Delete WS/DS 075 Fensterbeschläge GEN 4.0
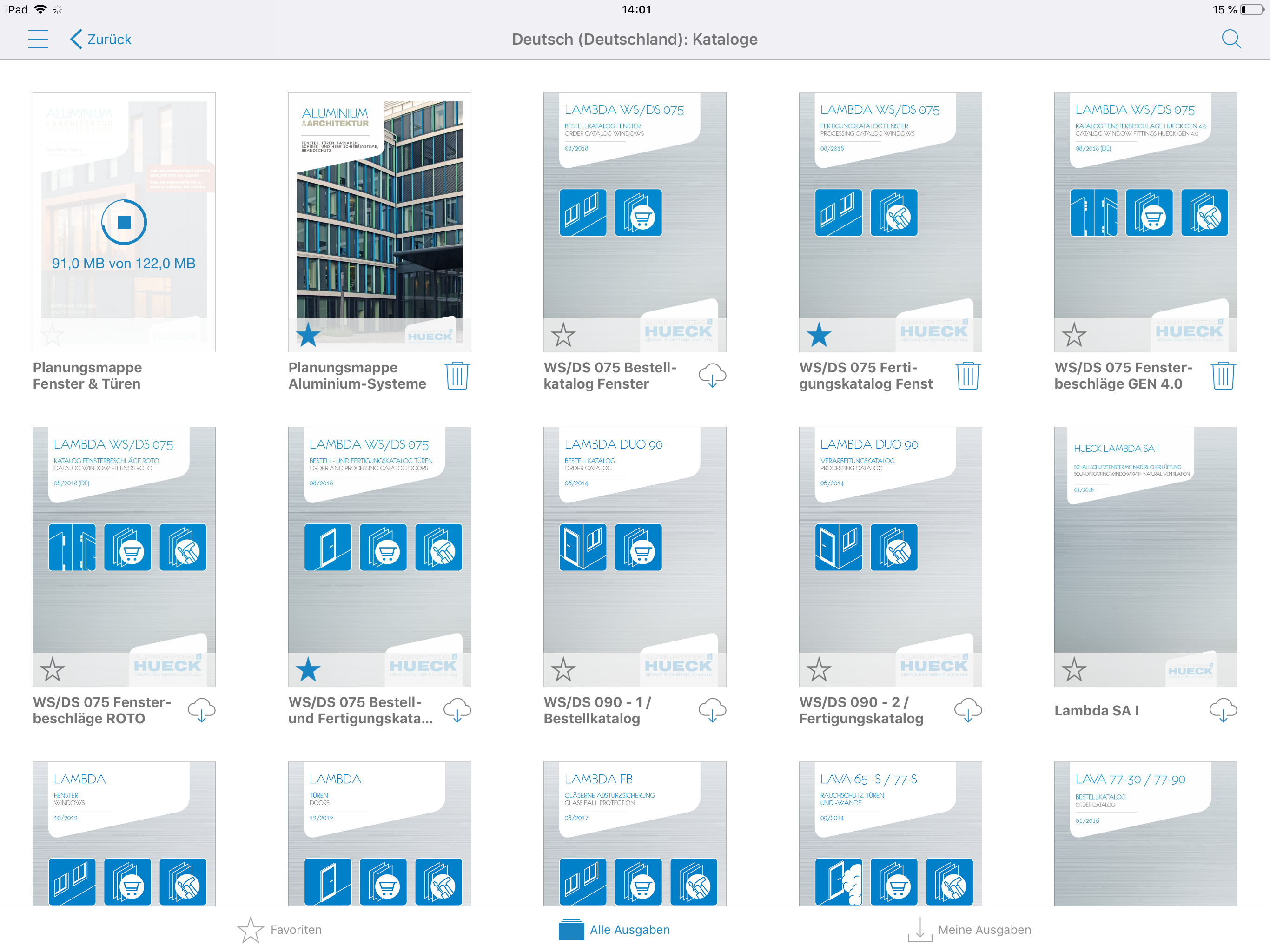 (x=1224, y=376)
